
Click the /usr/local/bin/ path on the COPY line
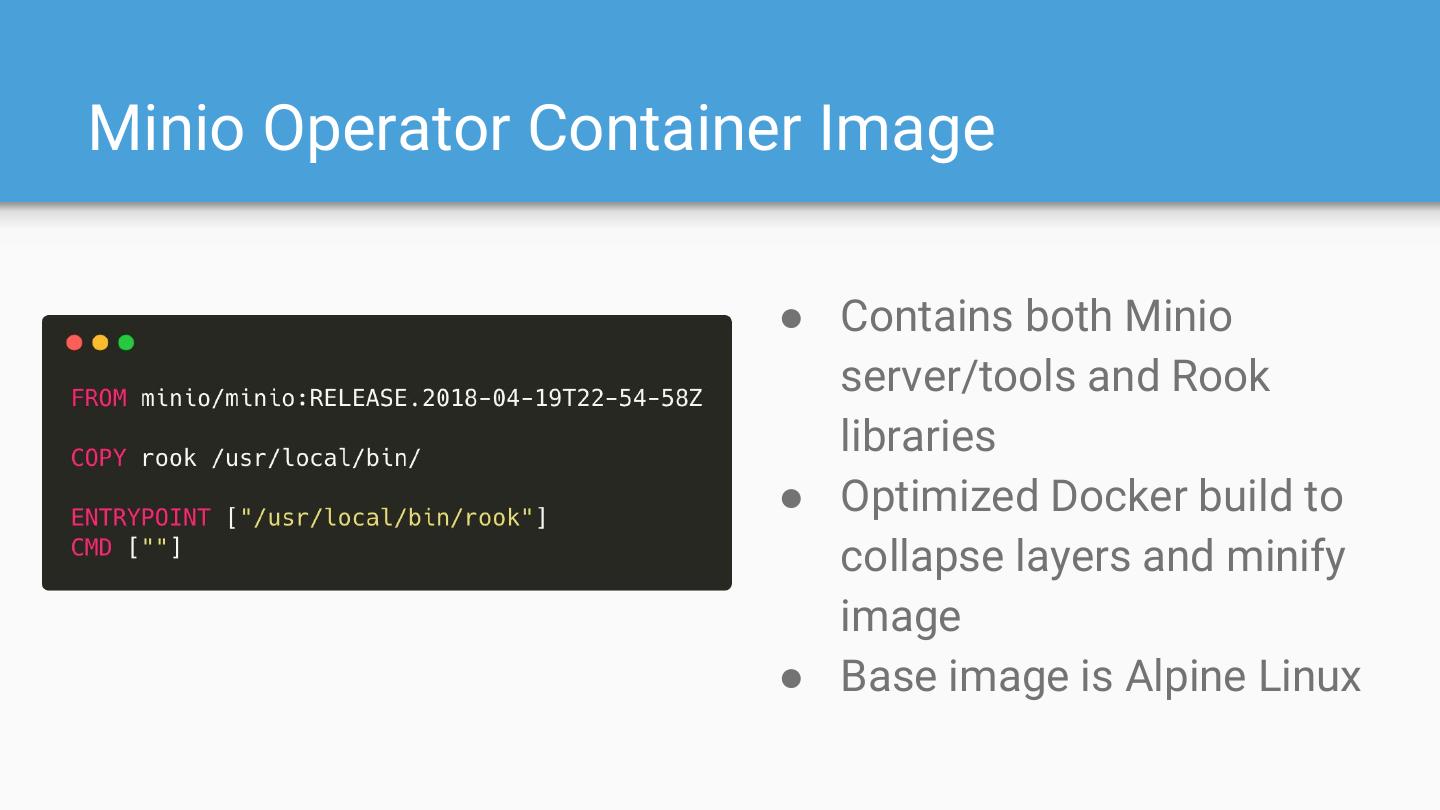coord(316,458)
